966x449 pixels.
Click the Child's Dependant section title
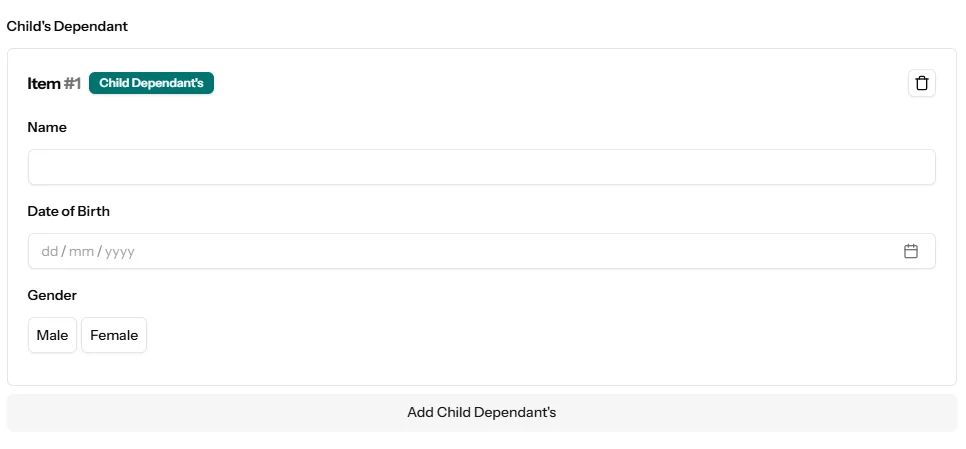(67, 26)
